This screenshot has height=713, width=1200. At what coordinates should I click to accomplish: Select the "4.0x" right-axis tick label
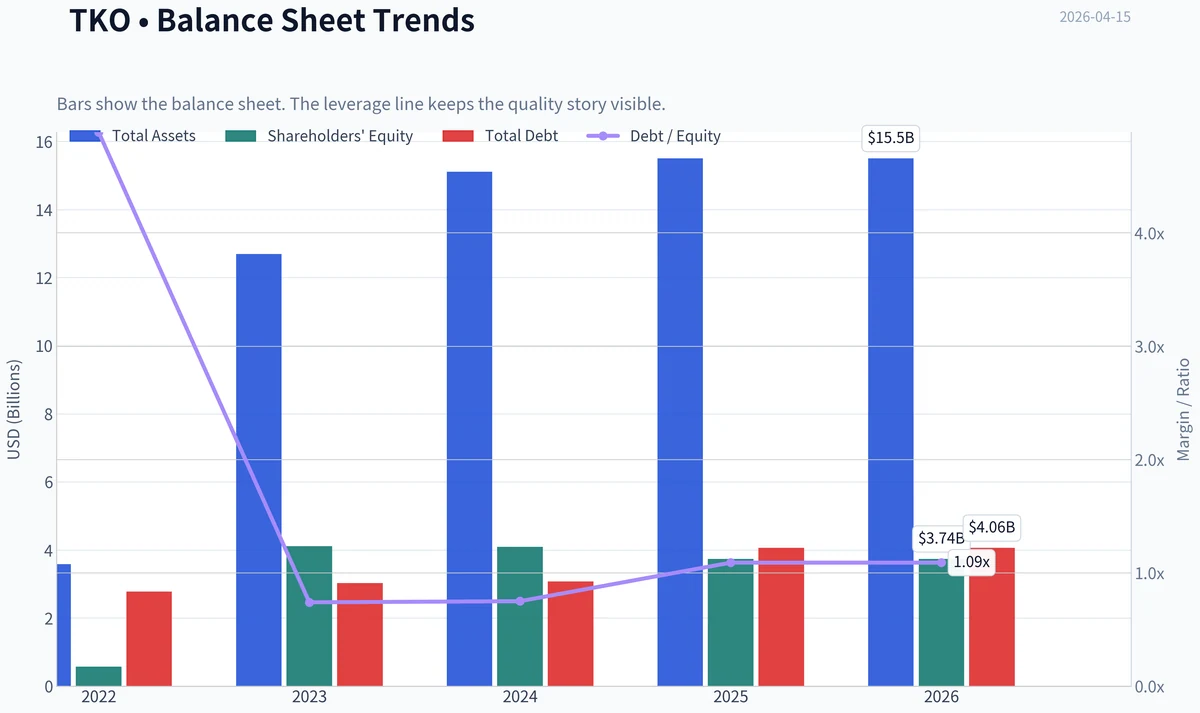(1151, 233)
